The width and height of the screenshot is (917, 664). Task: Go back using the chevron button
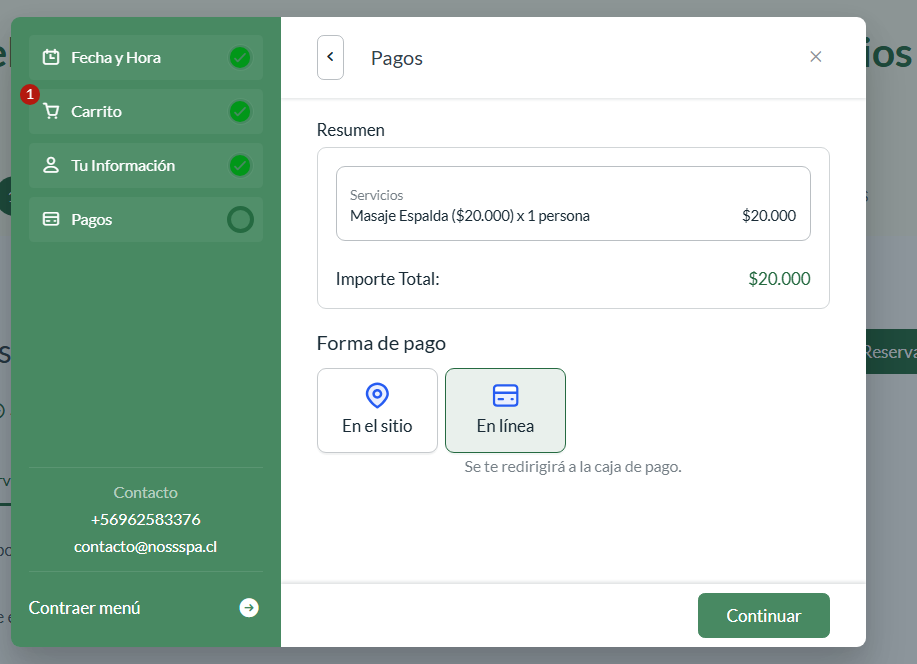coord(330,57)
